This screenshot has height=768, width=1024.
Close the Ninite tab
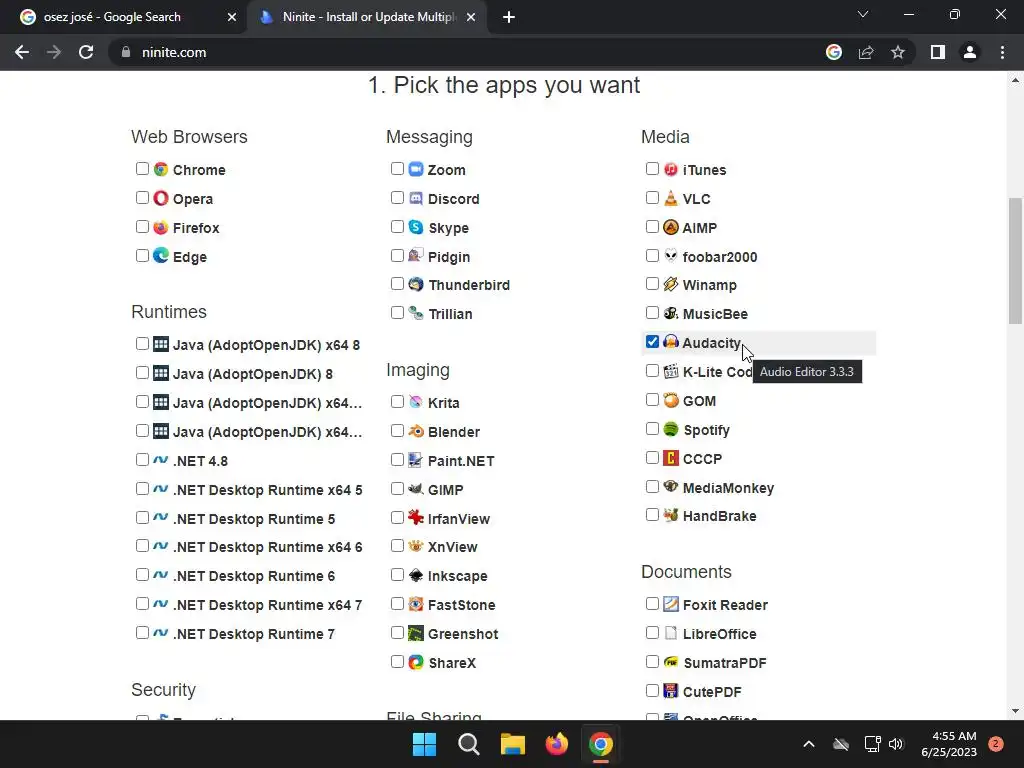click(471, 18)
